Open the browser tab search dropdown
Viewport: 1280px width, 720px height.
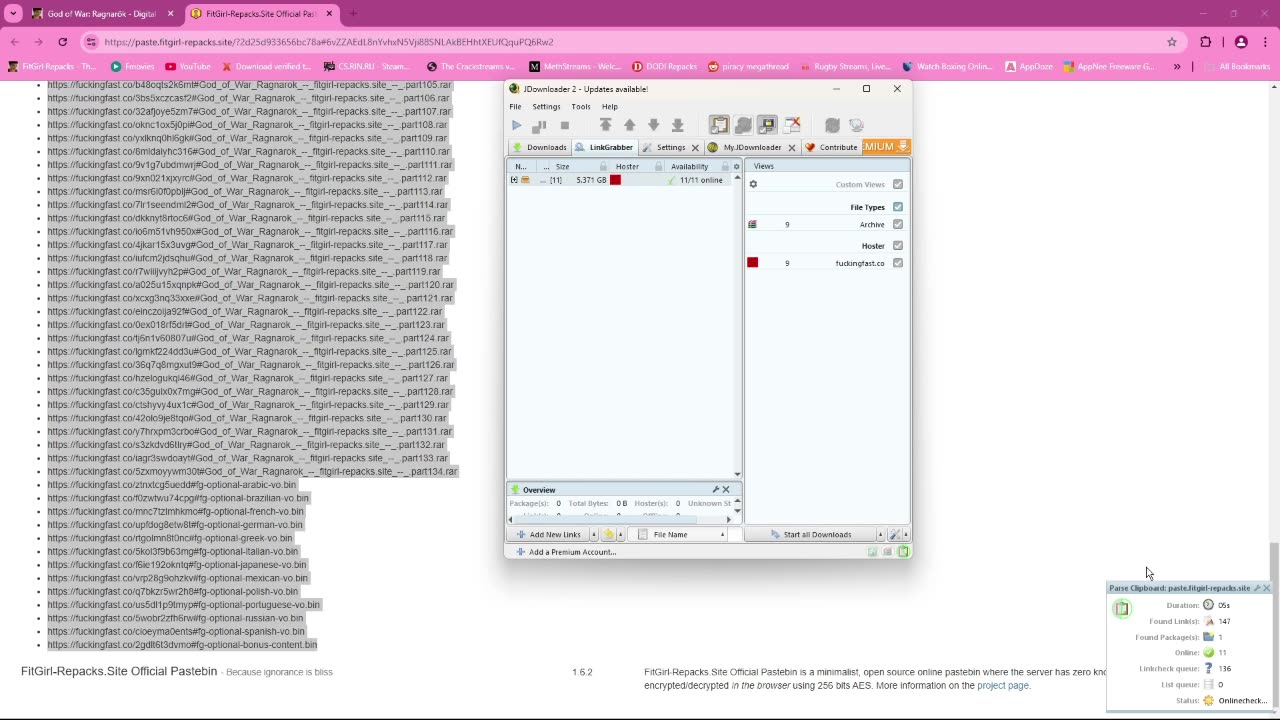point(13,14)
